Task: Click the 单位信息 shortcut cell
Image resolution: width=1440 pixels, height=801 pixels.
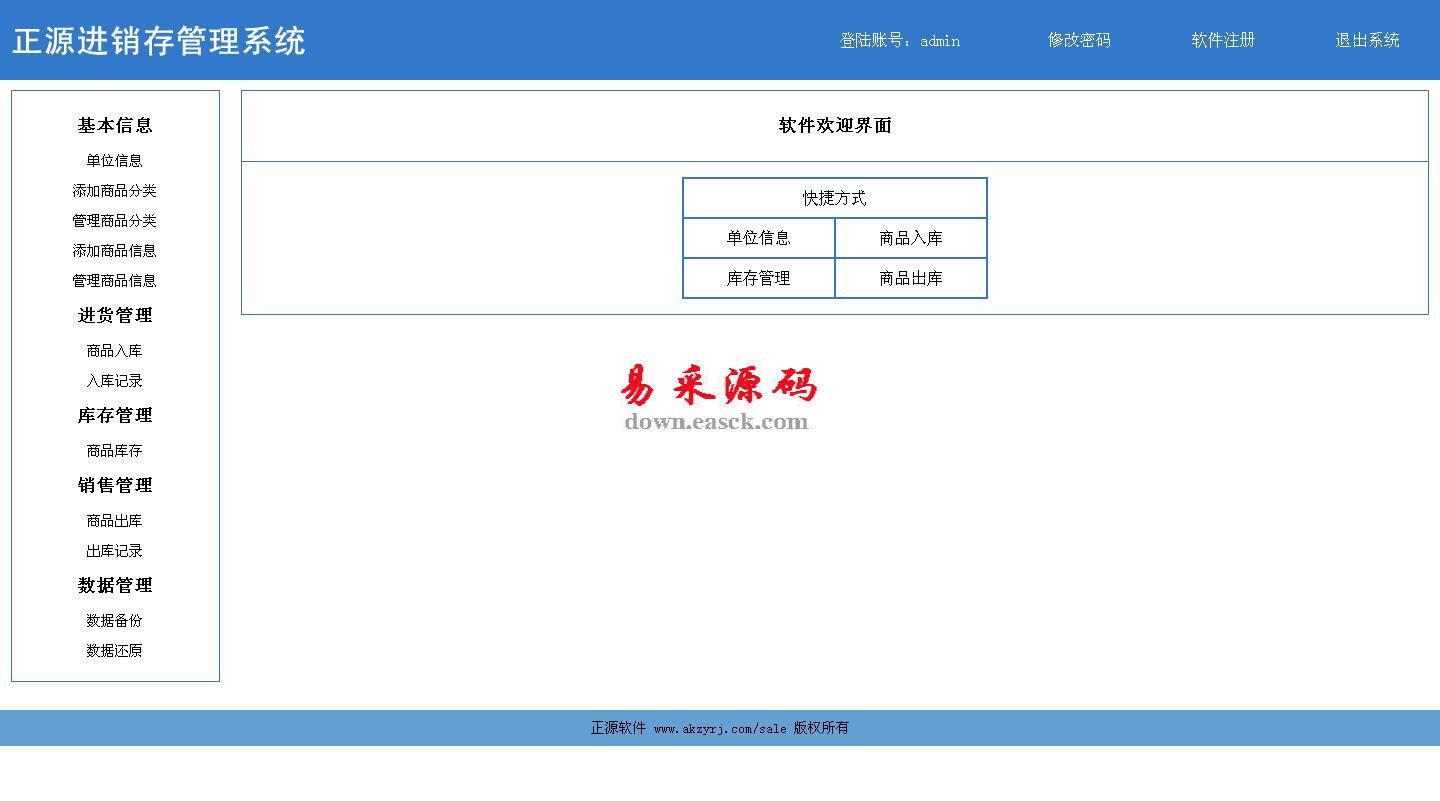Action: click(x=758, y=238)
